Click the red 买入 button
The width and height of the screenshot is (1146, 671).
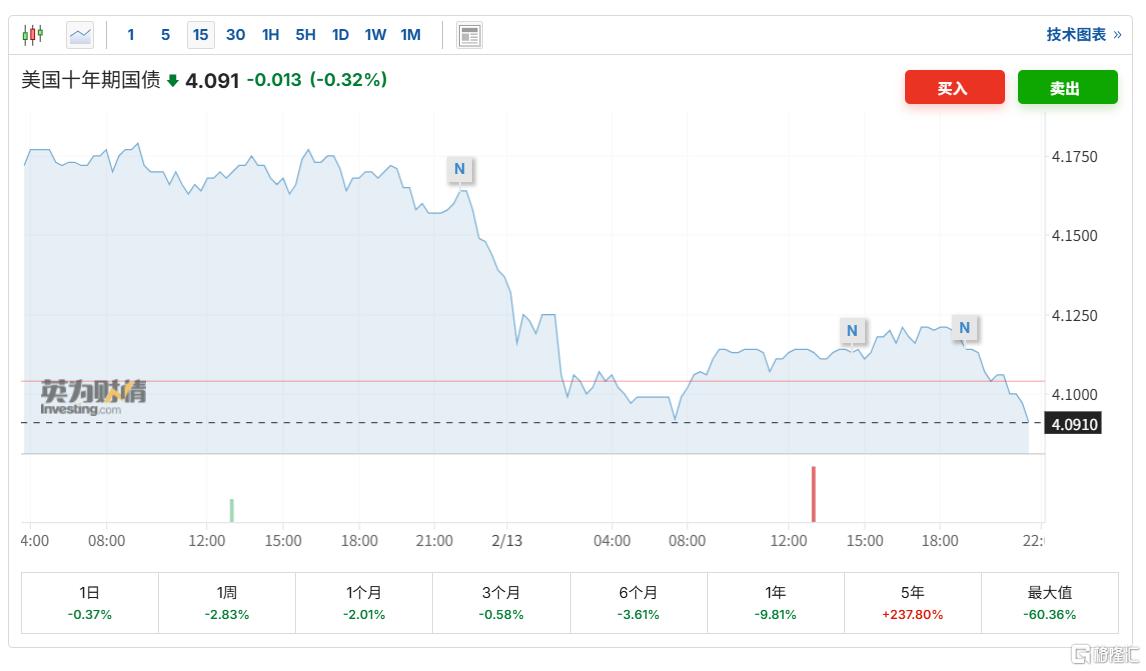(954, 88)
